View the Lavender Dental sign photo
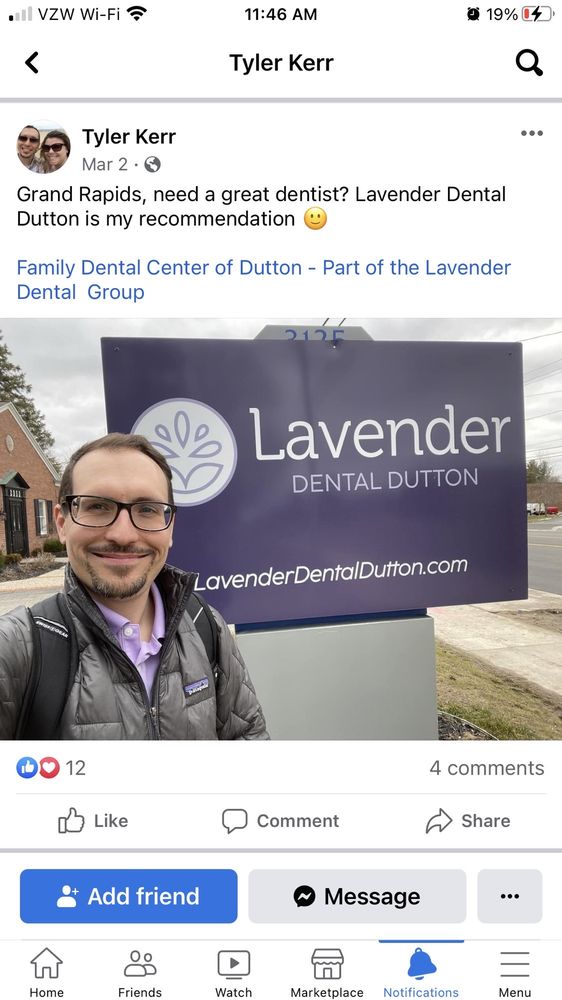This screenshot has height=1000, width=562. point(281,529)
